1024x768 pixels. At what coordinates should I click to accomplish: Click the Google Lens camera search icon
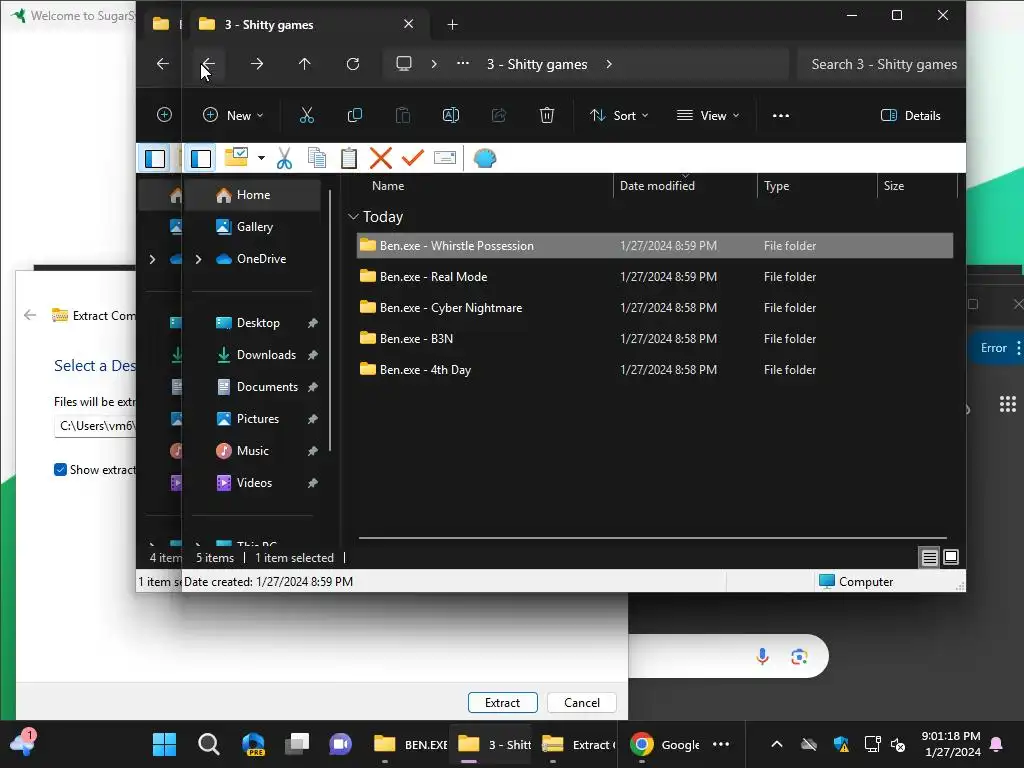coord(799,656)
